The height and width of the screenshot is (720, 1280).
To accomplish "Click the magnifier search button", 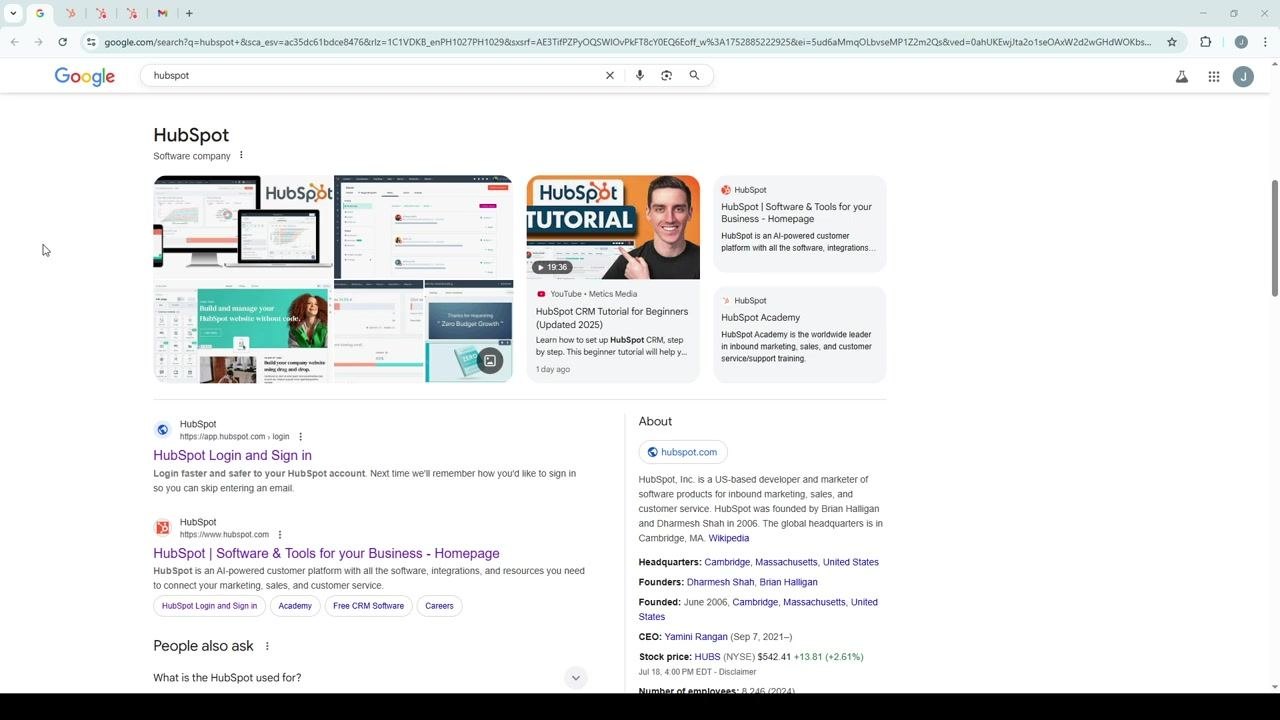I will [694, 76].
